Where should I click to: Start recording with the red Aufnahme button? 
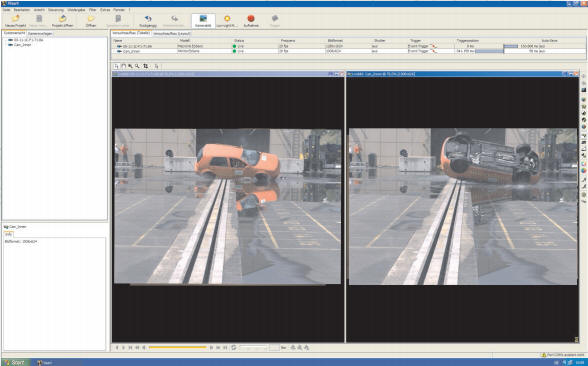(x=251, y=21)
